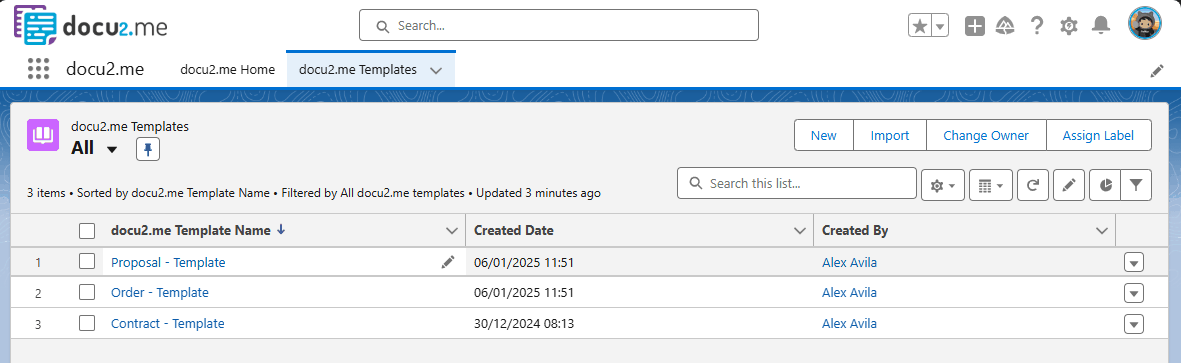Open the list view controls gear
Image resolution: width=1181 pixels, height=363 pixels.
pos(943,185)
